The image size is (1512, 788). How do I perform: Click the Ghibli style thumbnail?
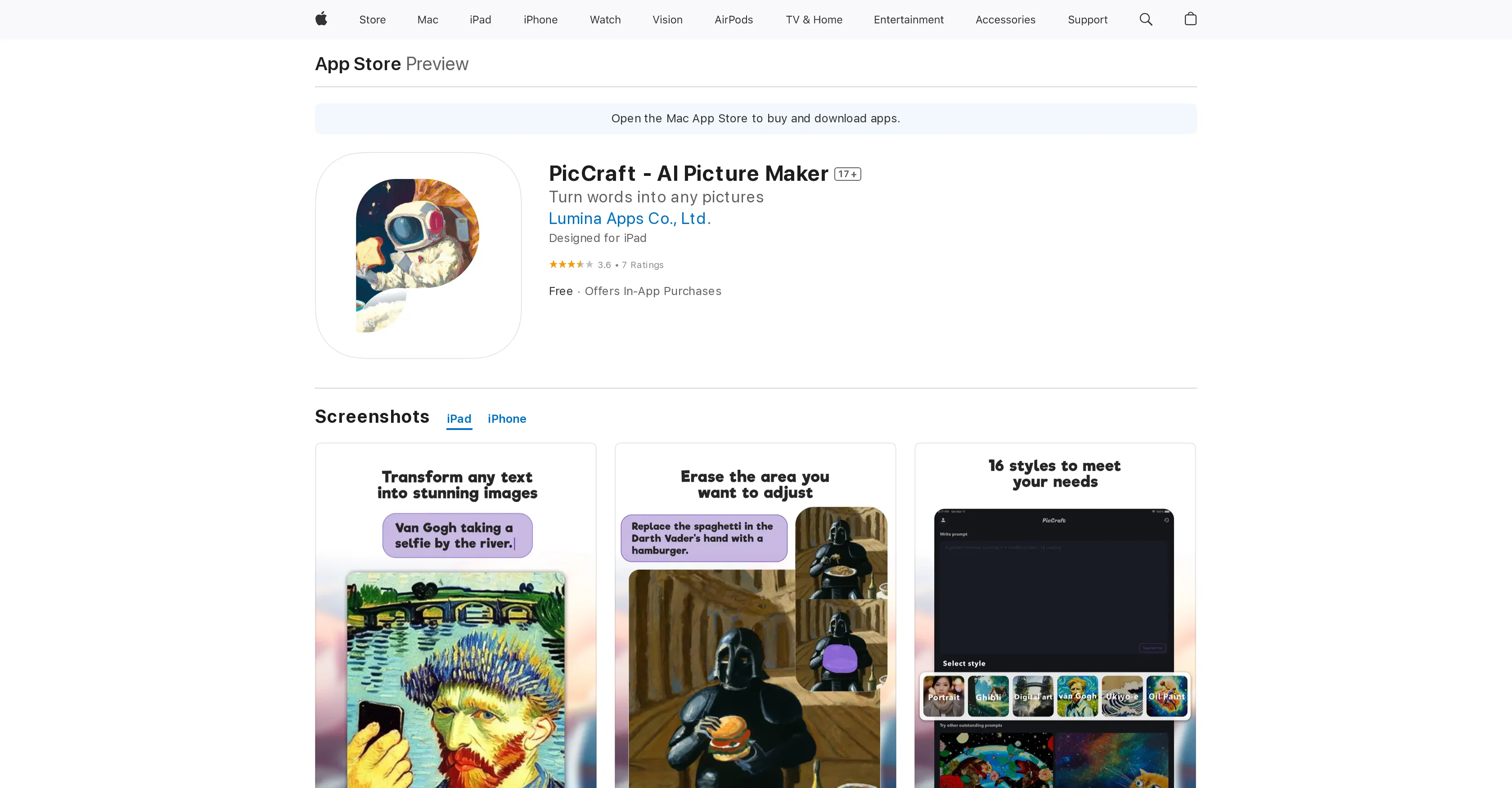[x=989, y=696]
